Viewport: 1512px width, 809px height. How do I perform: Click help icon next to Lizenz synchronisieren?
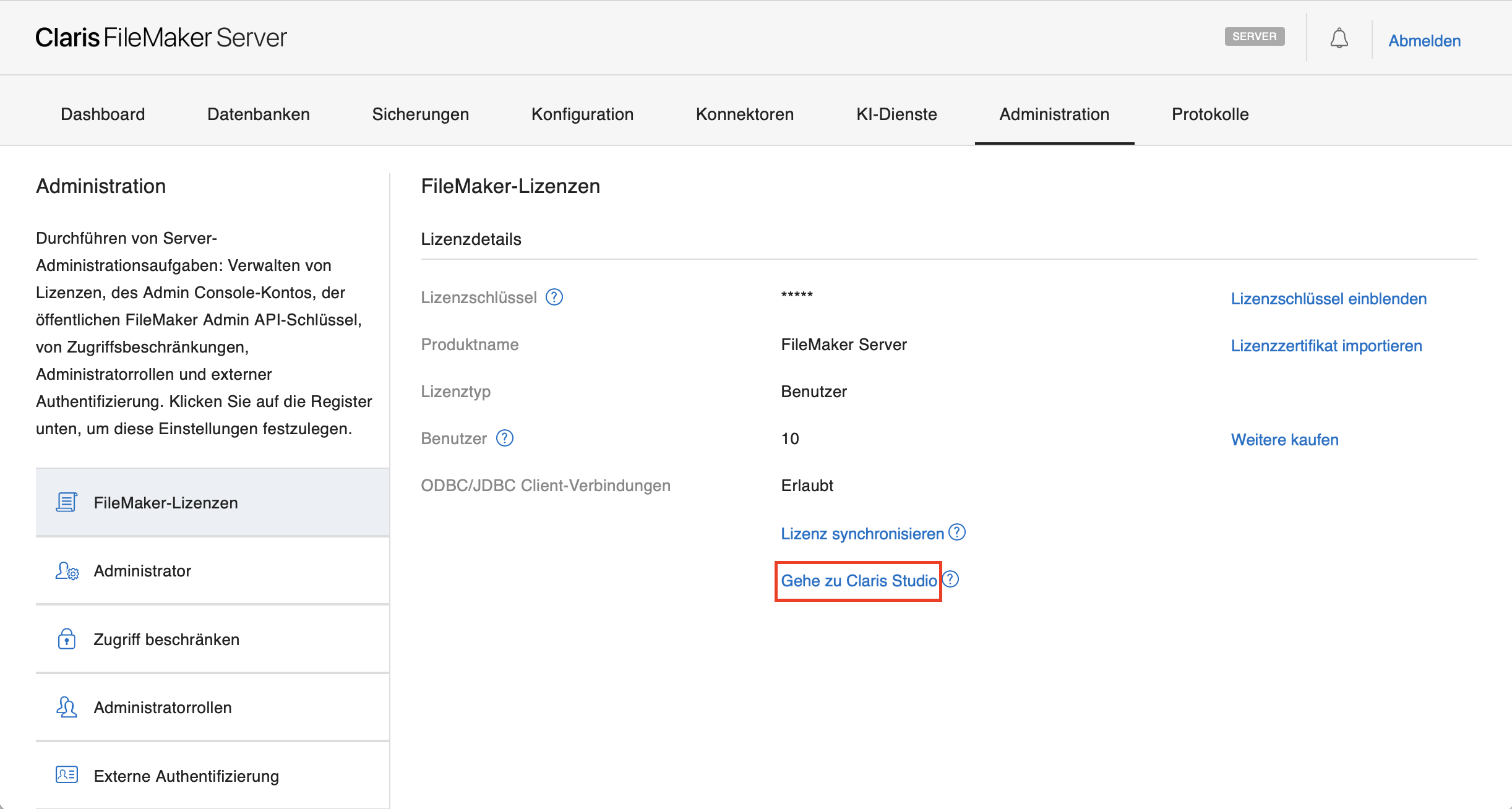pyautogui.click(x=957, y=533)
